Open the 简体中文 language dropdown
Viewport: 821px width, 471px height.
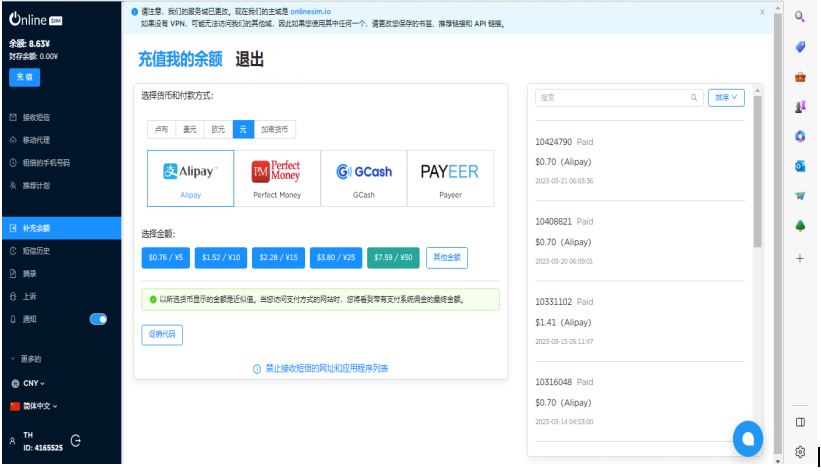point(34,406)
